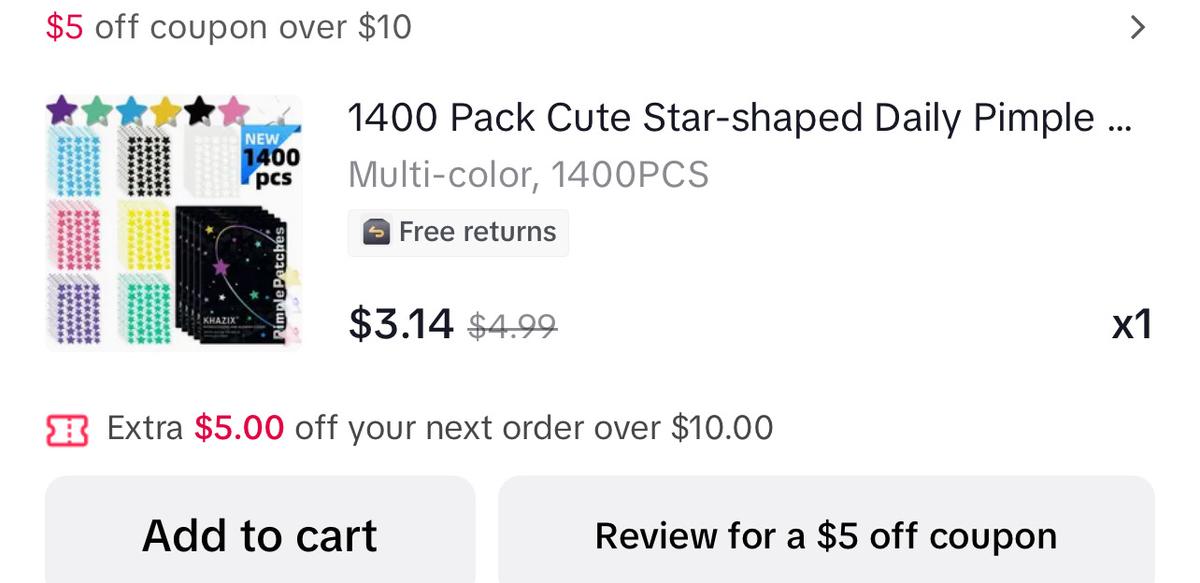The height and width of the screenshot is (583, 1200).
Task: Tap the purple star atop the product image
Action: [x=62, y=108]
